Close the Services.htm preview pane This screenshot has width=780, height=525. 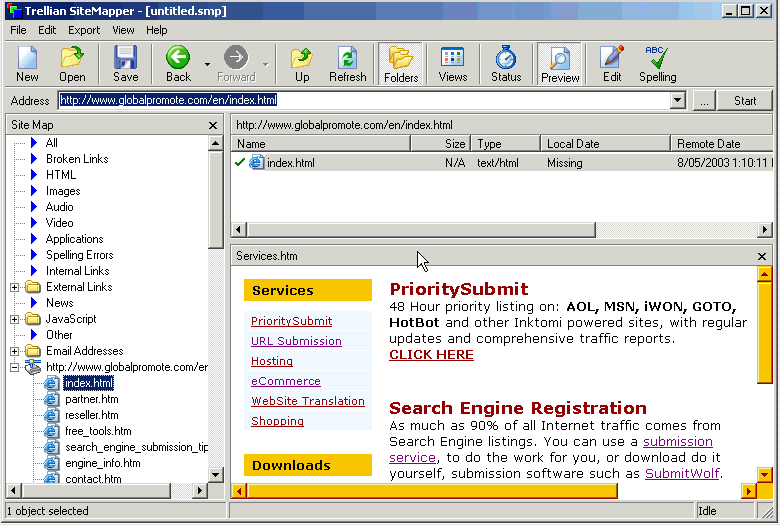pos(762,256)
